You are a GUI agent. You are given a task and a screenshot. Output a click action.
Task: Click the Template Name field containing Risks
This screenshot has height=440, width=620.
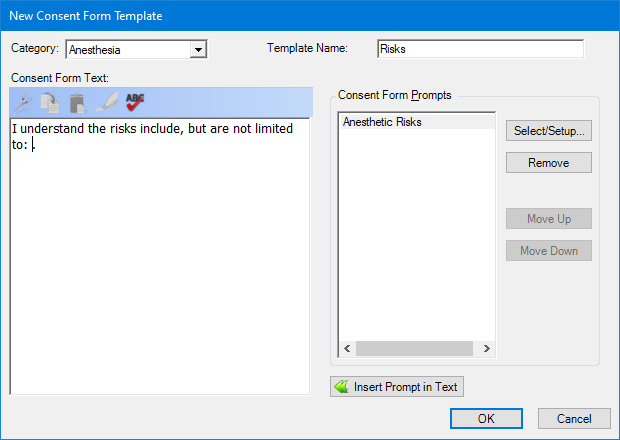click(480, 49)
